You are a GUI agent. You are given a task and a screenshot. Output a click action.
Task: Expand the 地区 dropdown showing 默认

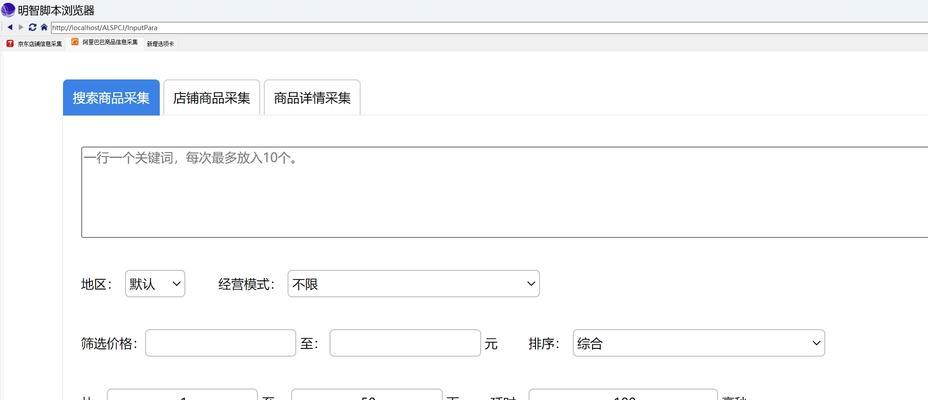[x=155, y=284]
